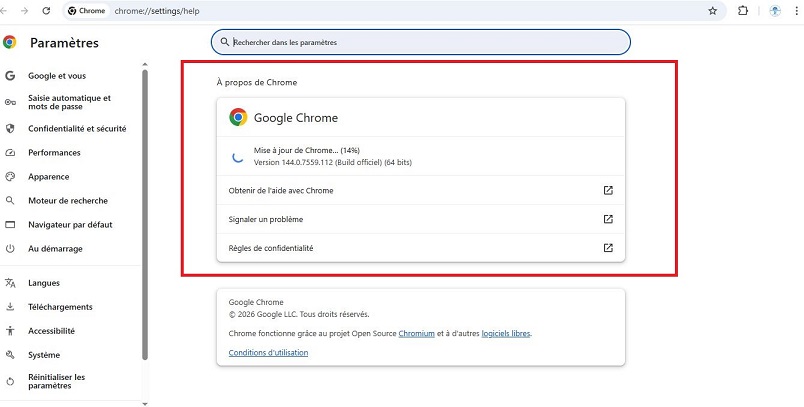Open the profile avatar menu
This screenshot has height=407, width=804.
(775, 11)
